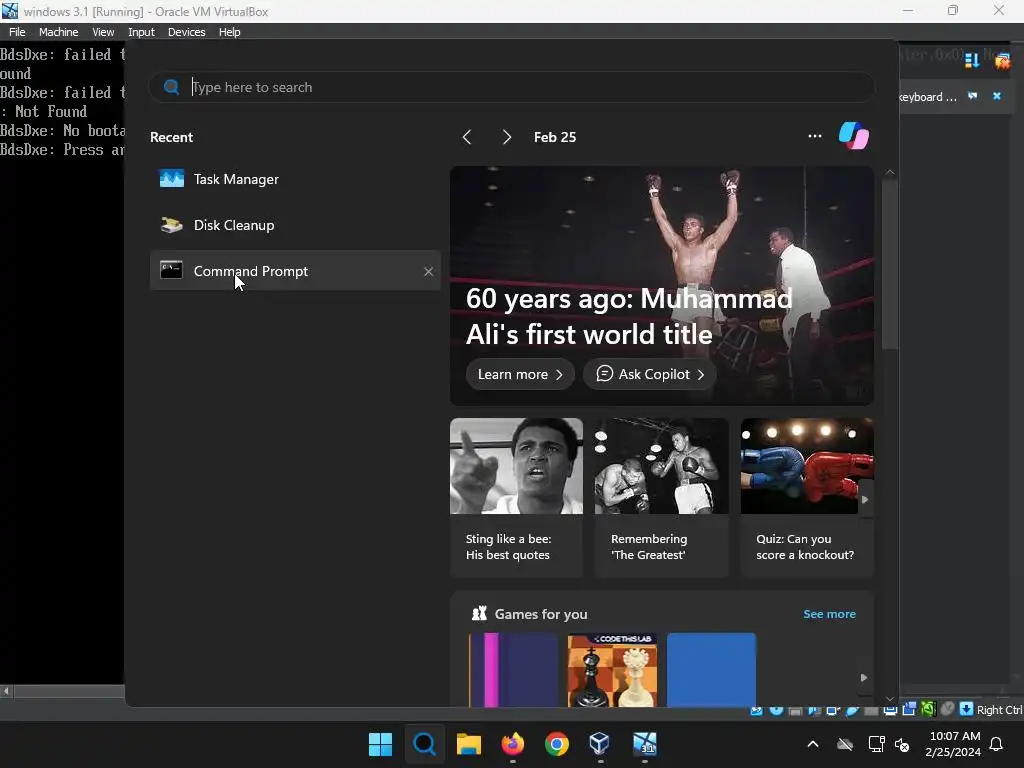Switch to the windows 3.1 VM taskbar icon
The height and width of the screenshot is (768, 1024).
pyautogui.click(x=645, y=744)
